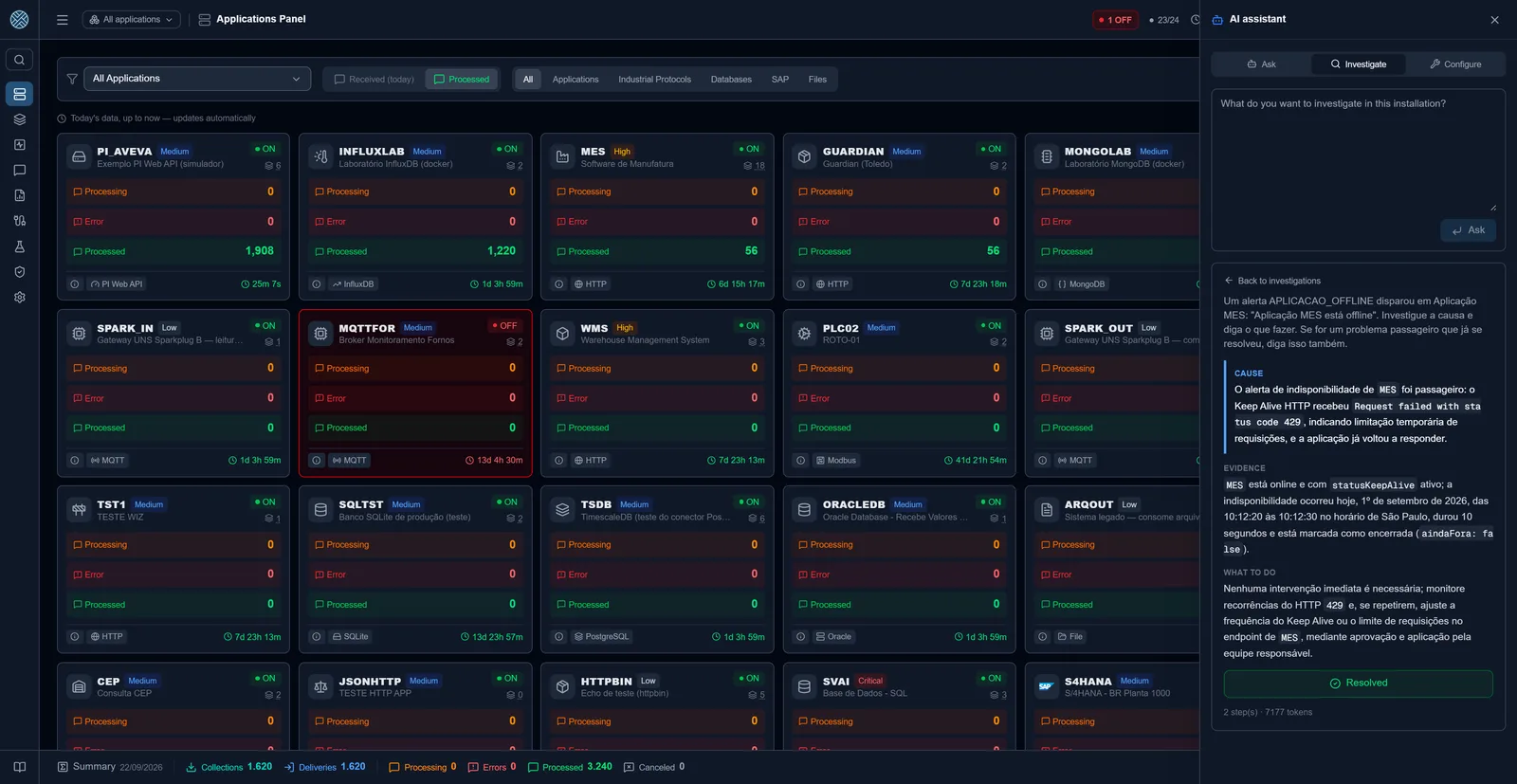Click the GUARDIAN cube application icon
Screen dimensions: 1517x784
pyautogui.click(x=804, y=157)
